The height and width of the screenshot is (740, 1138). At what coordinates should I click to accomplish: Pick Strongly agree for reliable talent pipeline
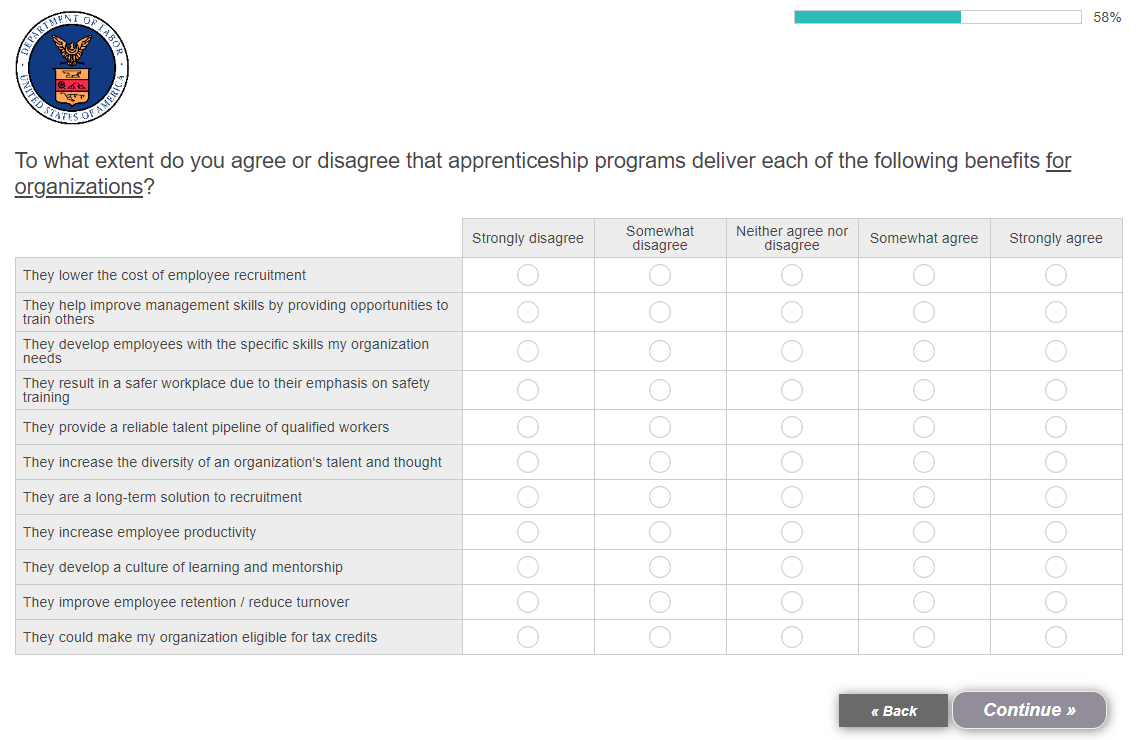point(1055,427)
